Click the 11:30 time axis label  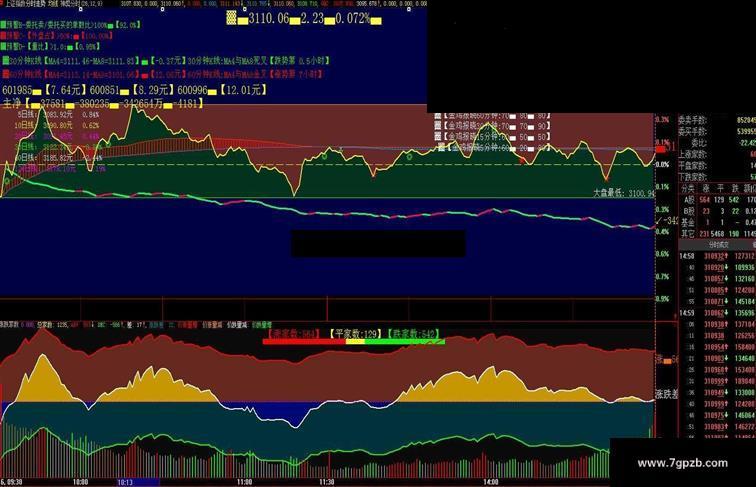coord(327,482)
